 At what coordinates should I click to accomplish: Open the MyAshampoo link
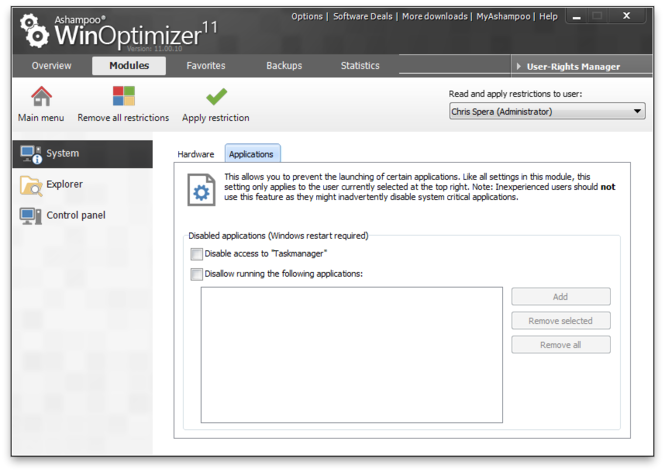point(503,17)
